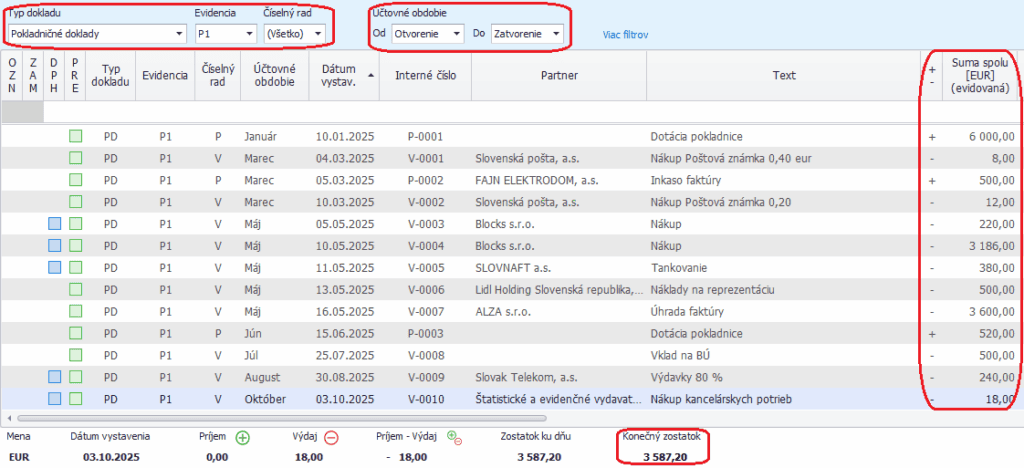Screen dimensions: 1024x468
Task: Click the blue DPH square in V-0009 row
Action: tap(55, 378)
